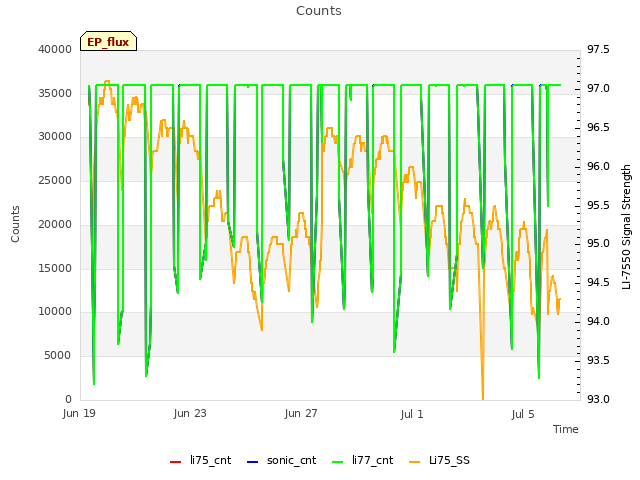Click the 94.5 right axis value
640x480 pixels.
coord(598,282)
